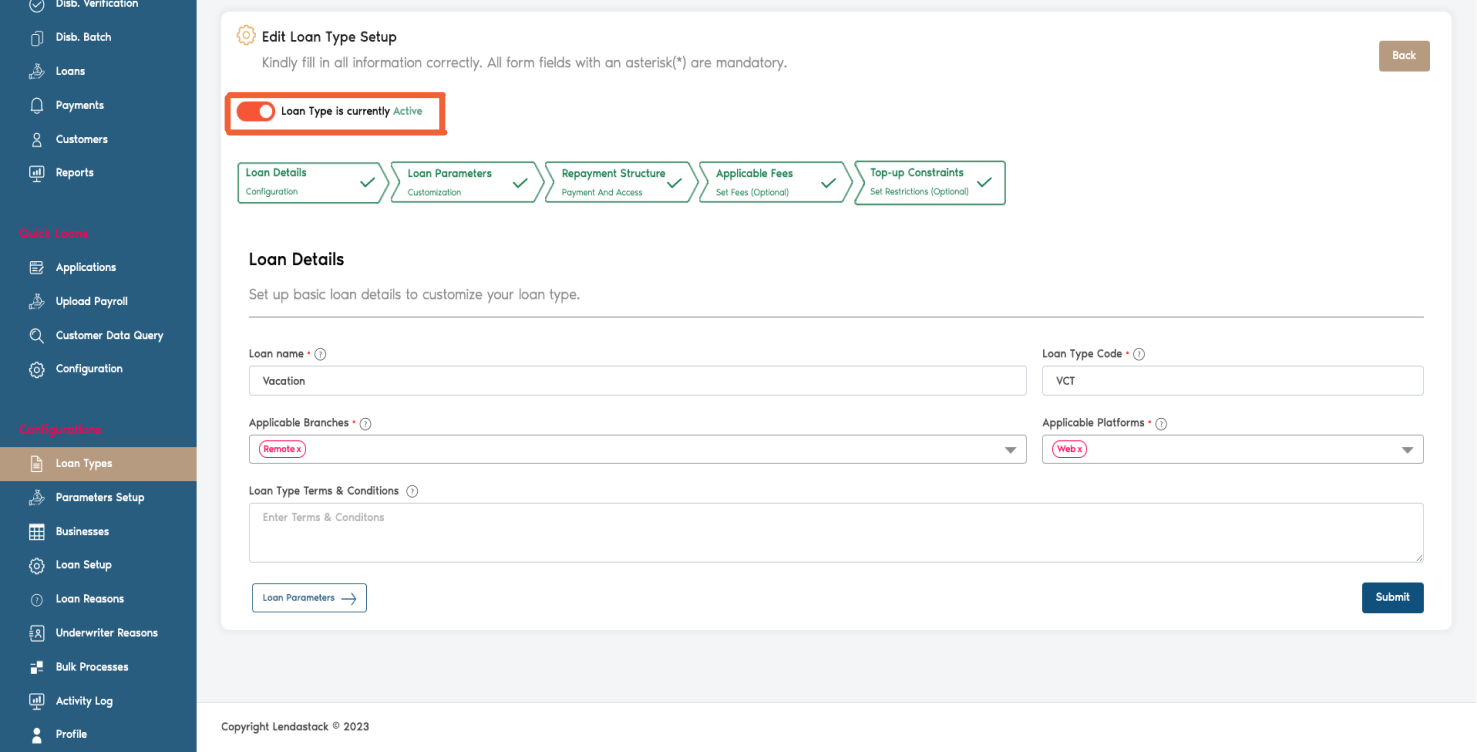Select the Applicable Fees step
The height and width of the screenshot is (752, 1477).
pos(767,182)
